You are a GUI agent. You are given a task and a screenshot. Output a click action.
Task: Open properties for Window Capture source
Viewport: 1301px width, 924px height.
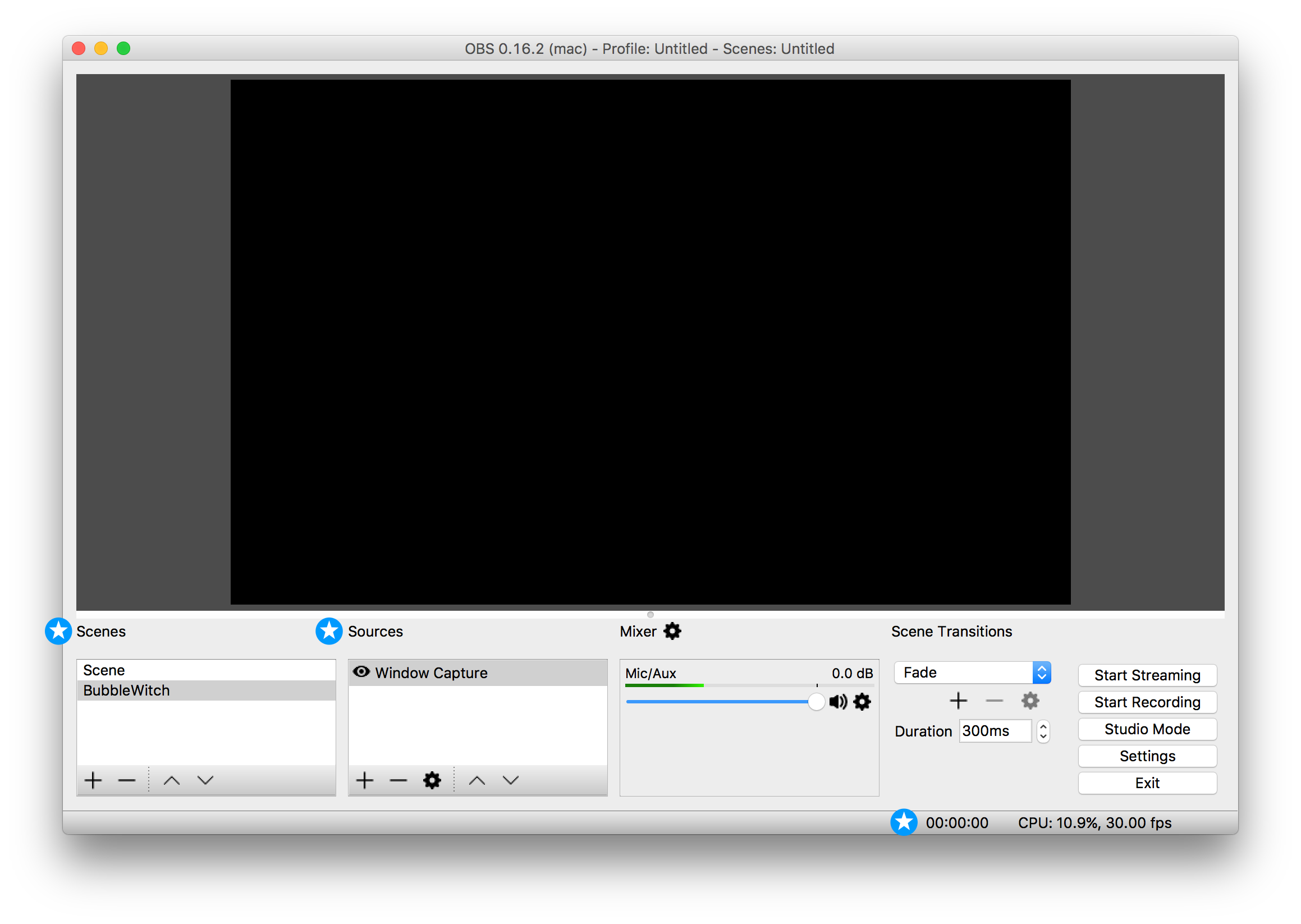point(432,780)
